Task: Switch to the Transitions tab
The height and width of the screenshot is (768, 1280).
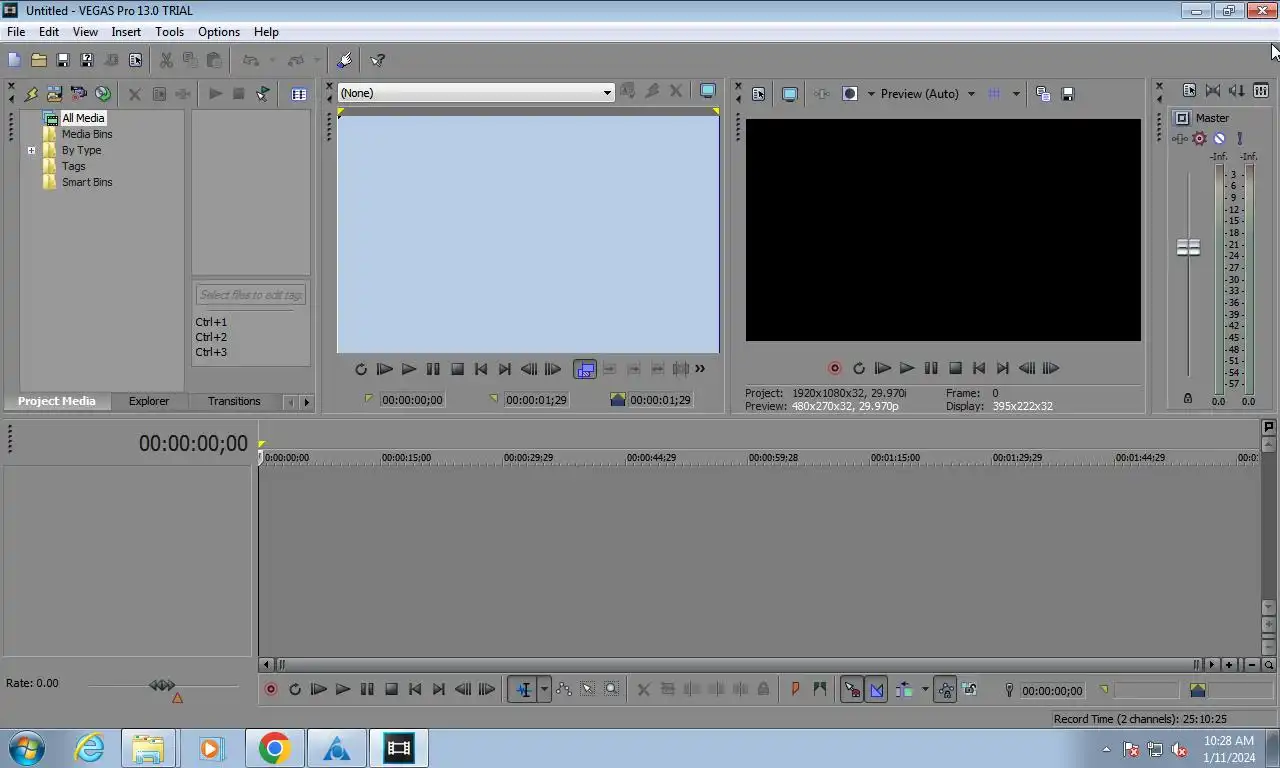Action: pos(234,401)
